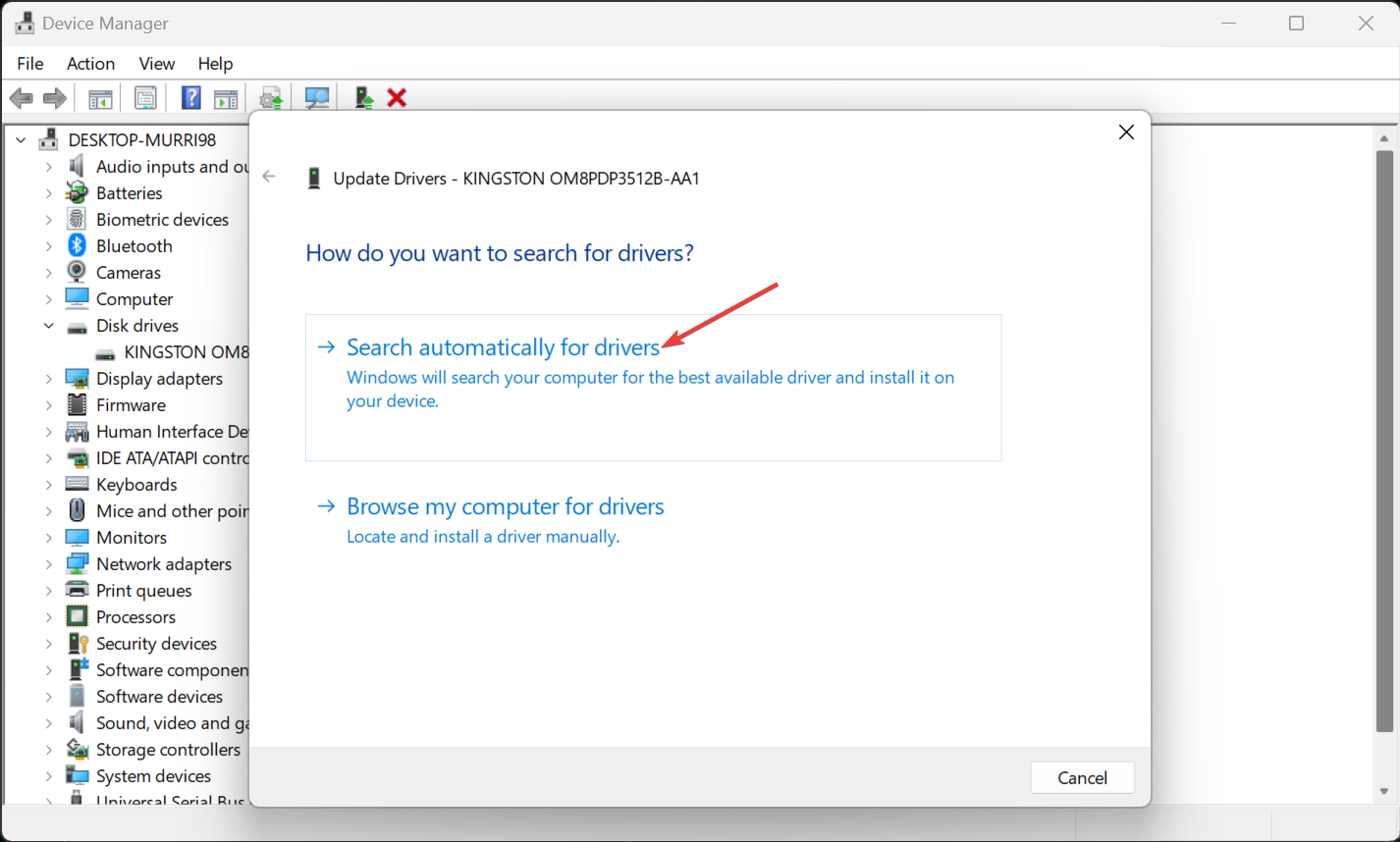Expand the Network adapters category
Viewport: 1400px width, 842px height.
click(x=48, y=564)
